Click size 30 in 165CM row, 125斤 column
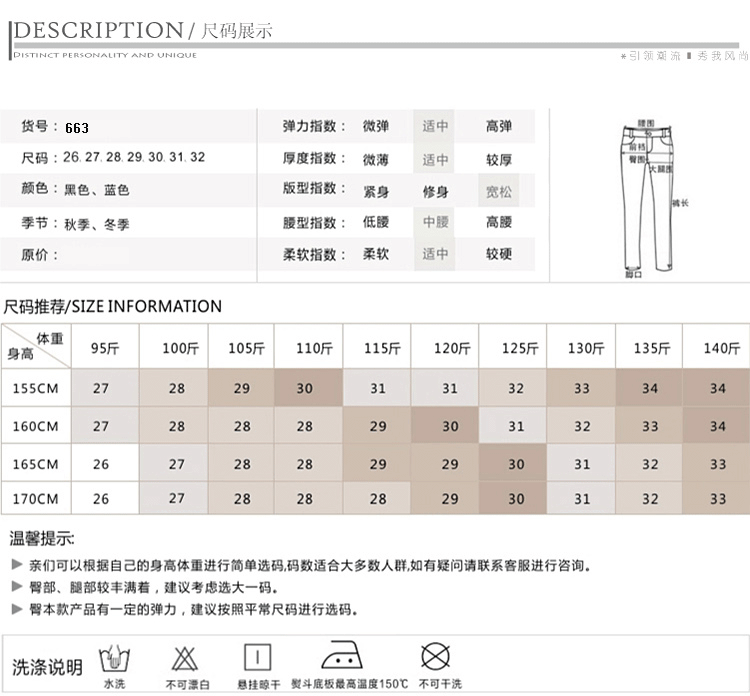 [x=513, y=464]
